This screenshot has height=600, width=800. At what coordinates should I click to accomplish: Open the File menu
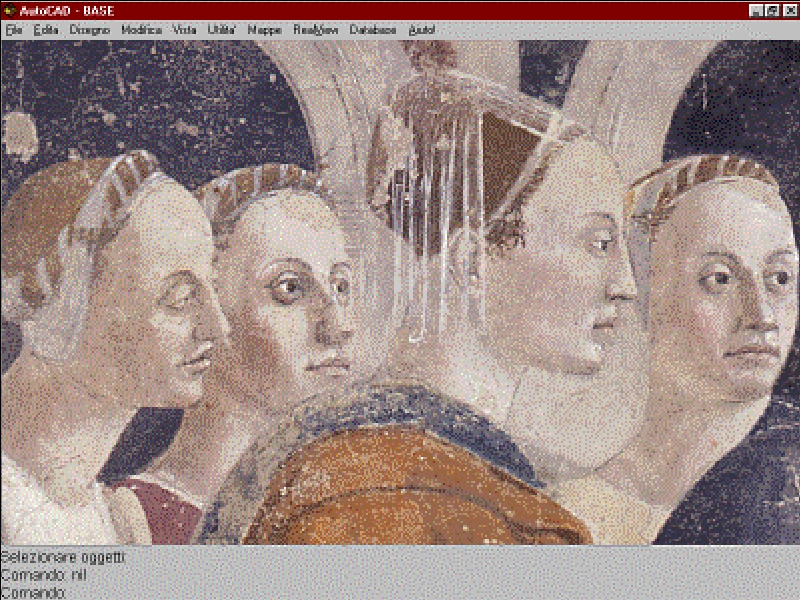14,30
